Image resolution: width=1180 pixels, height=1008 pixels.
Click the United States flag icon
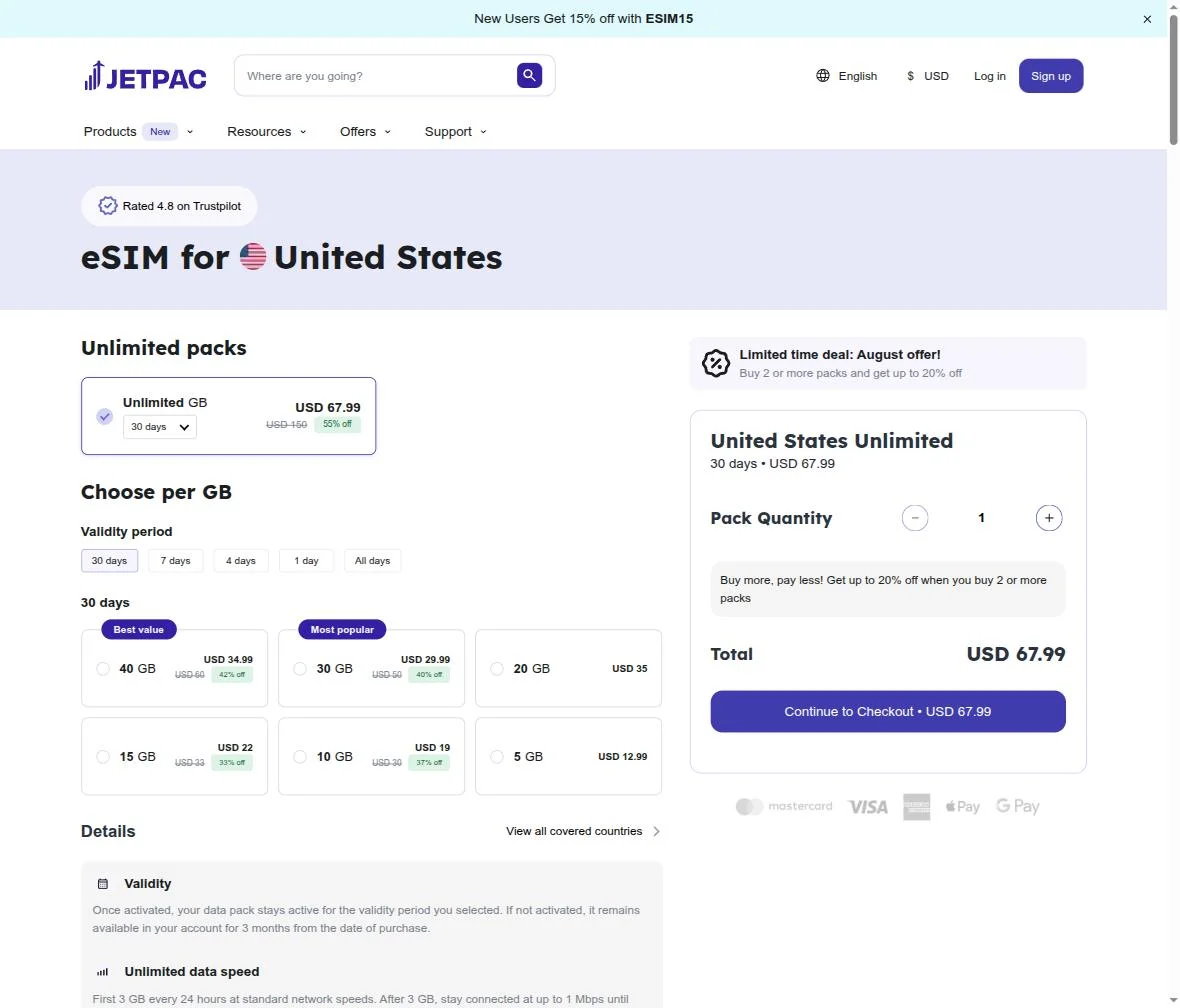[253, 257]
